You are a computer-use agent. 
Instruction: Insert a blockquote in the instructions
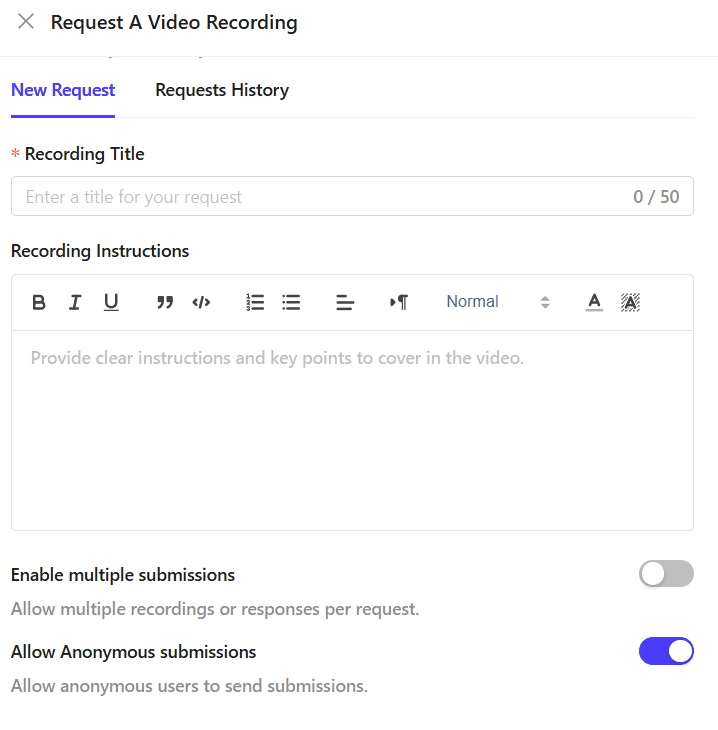[165, 303]
